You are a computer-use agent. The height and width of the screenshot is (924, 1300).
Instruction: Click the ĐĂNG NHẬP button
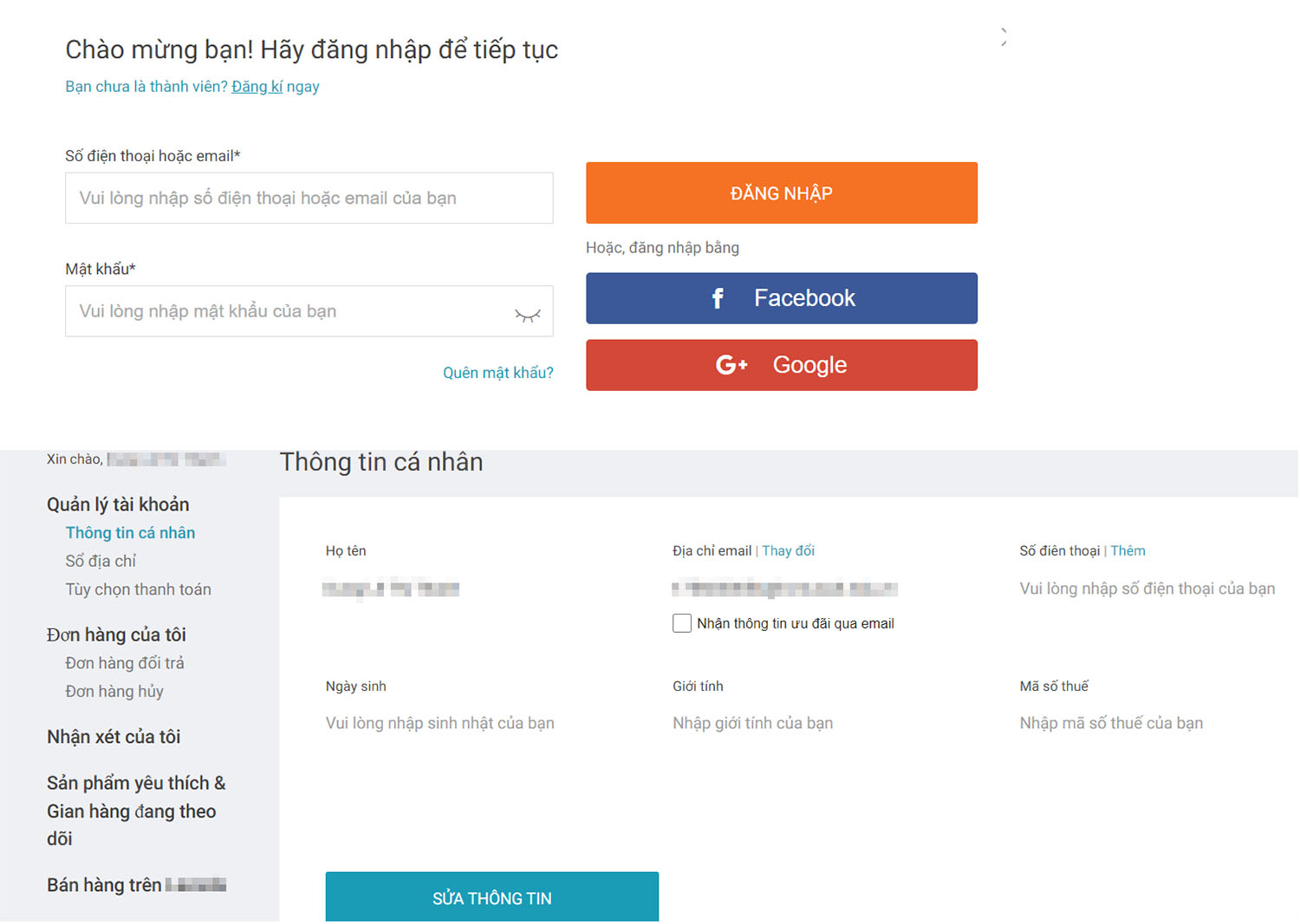tap(780, 192)
